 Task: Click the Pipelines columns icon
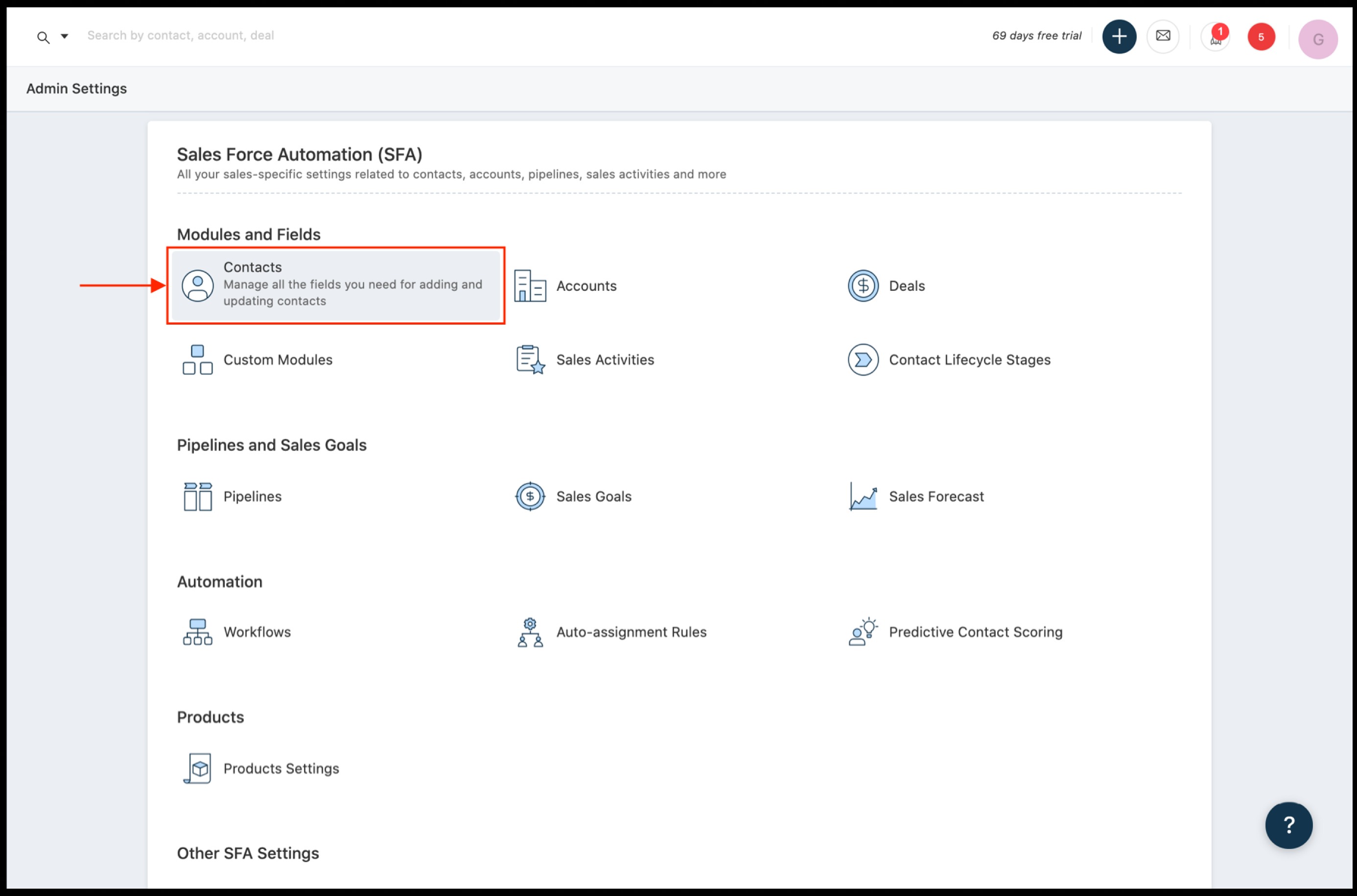[x=198, y=496]
